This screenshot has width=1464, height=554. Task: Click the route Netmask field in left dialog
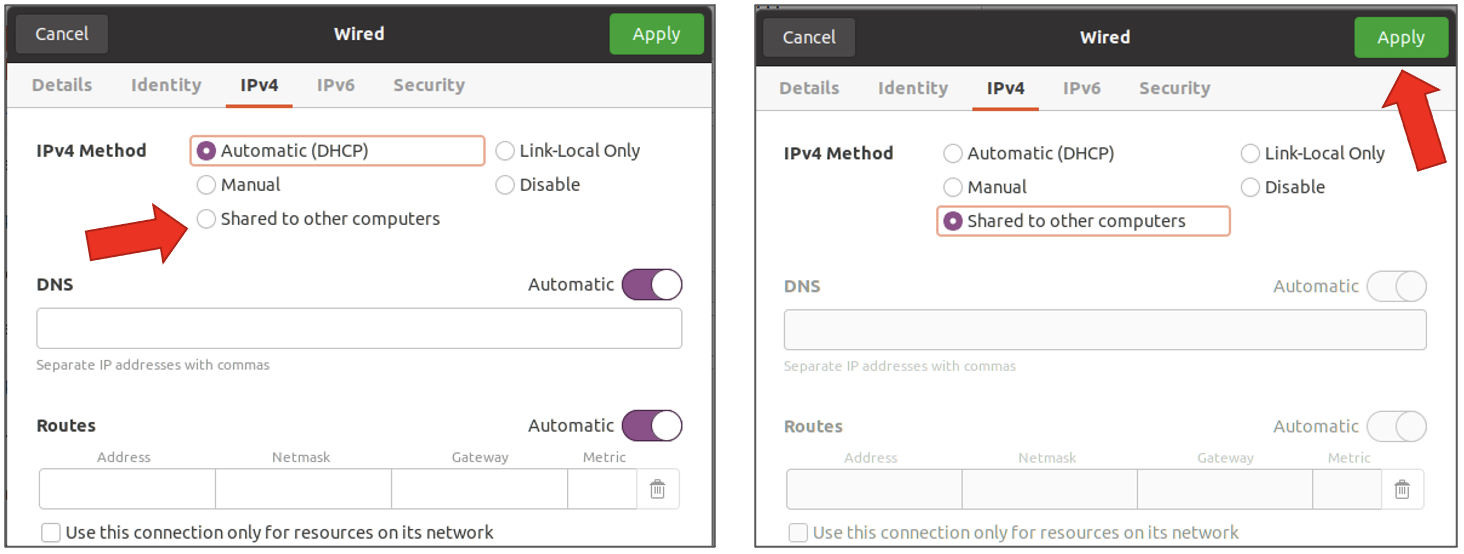(x=303, y=489)
